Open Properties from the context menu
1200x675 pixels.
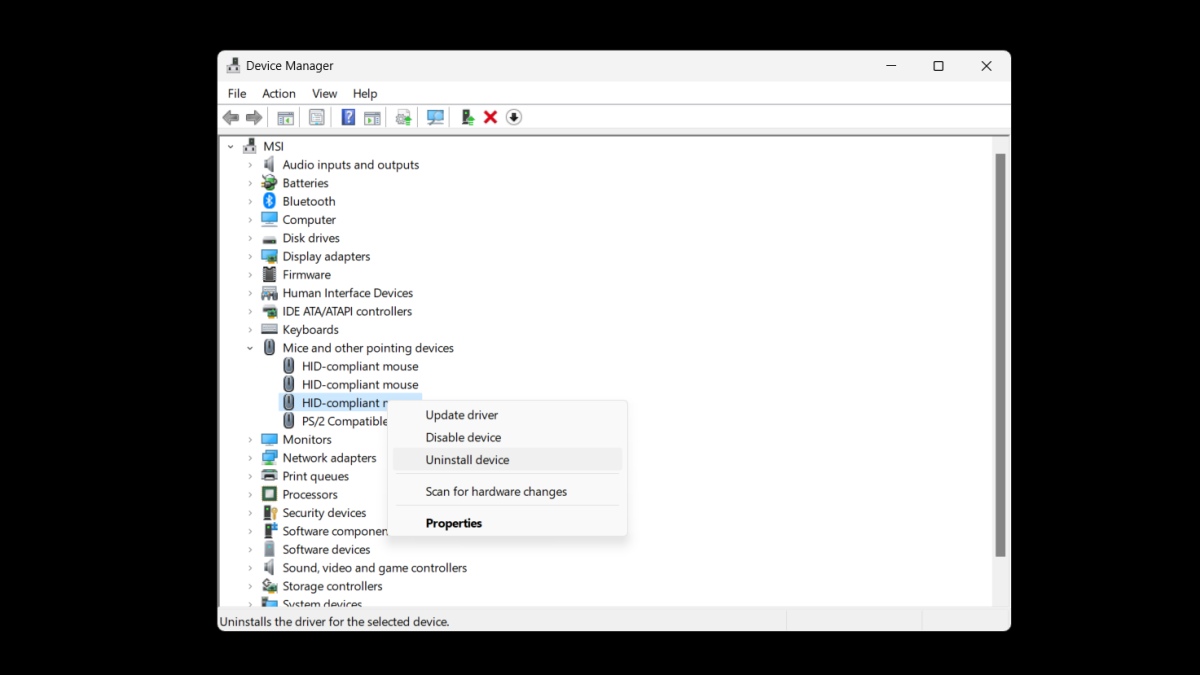pos(507,523)
